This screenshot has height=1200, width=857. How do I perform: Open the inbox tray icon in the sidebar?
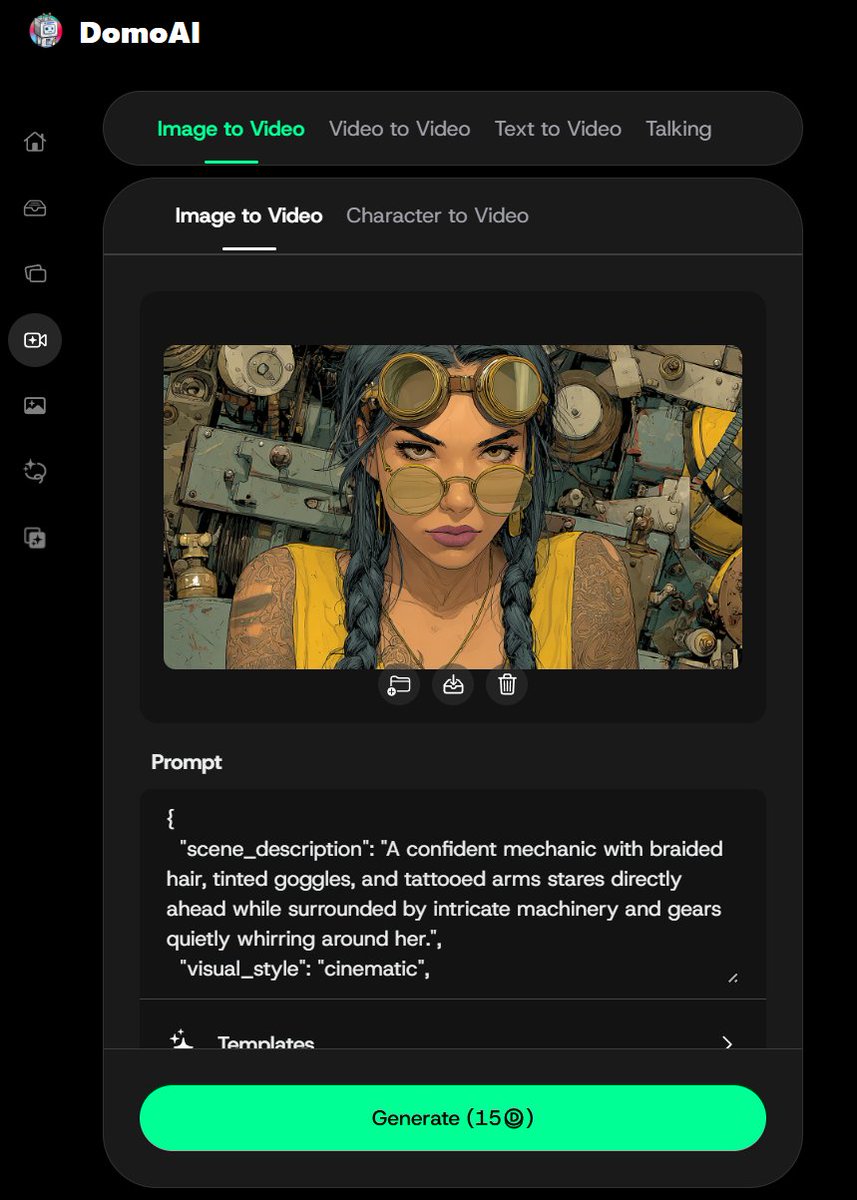pyautogui.click(x=35, y=208)
